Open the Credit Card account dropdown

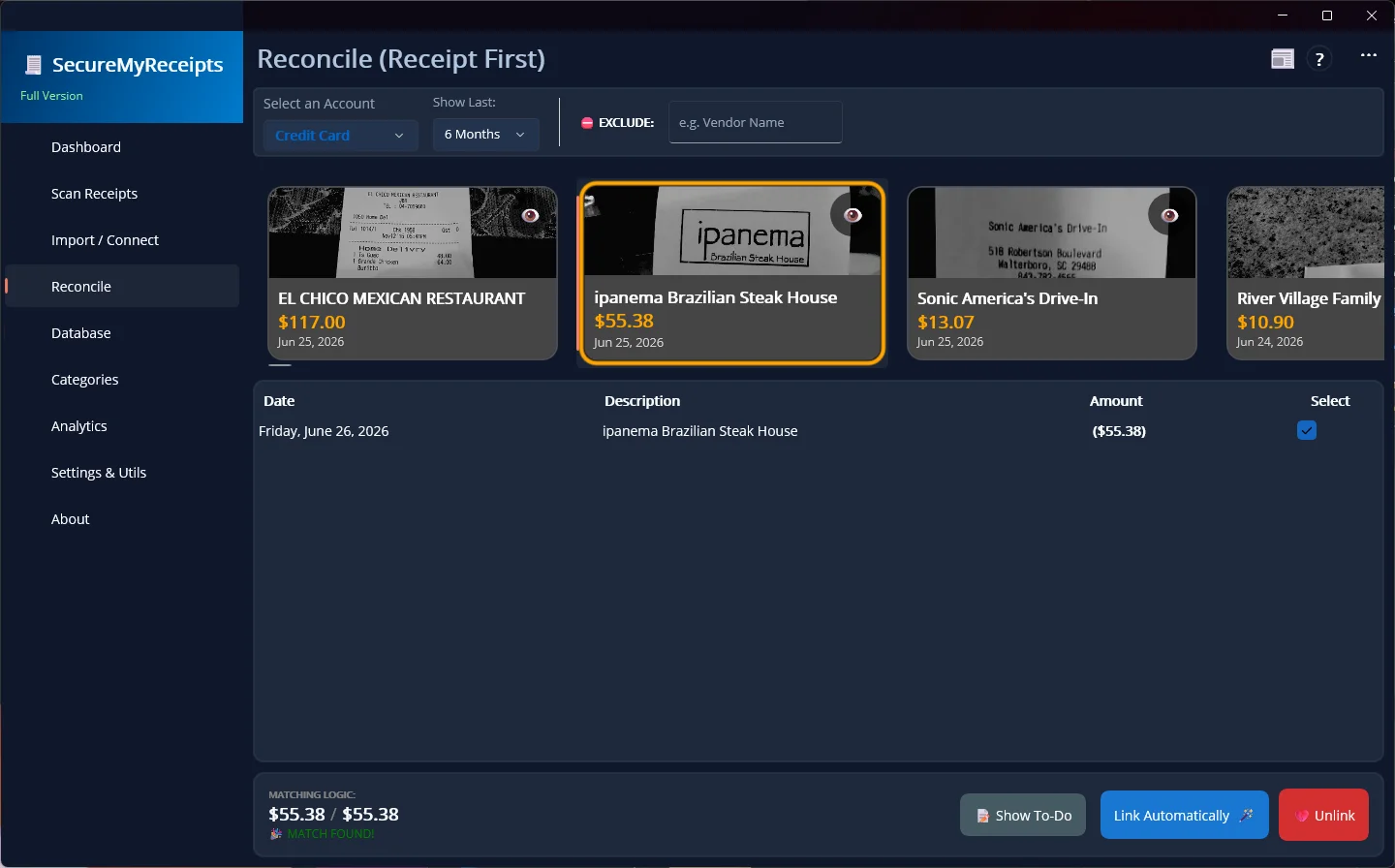point(340,135)
